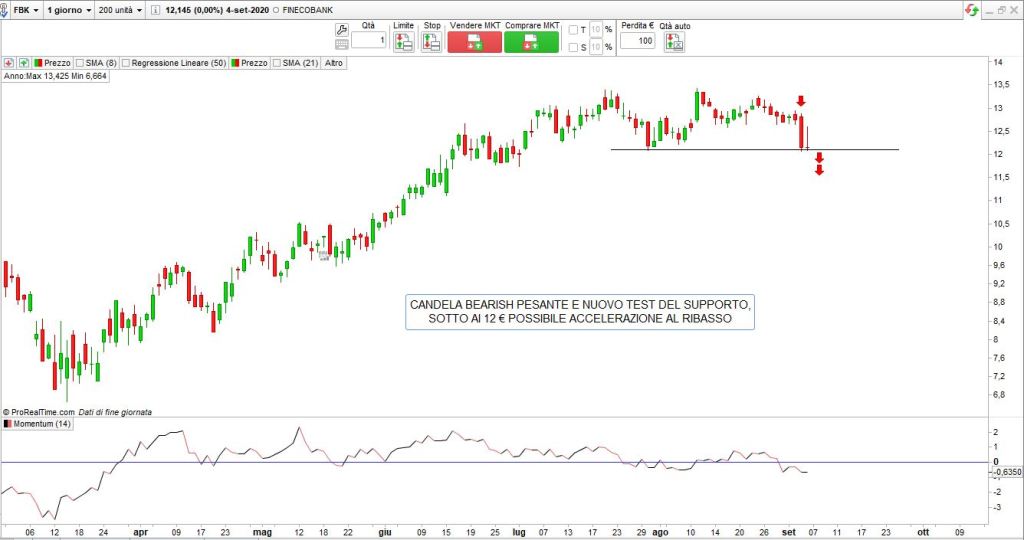The height and width of the screenshot is (540, 1024).
Task: Enable the T percent checkbox
Action: (573, 30)
